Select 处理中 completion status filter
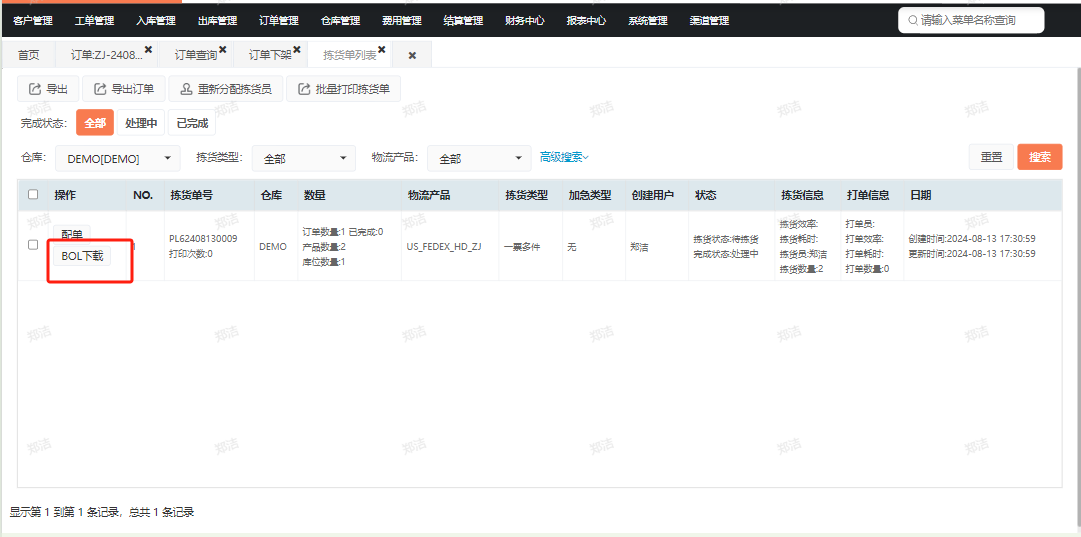Image resolution: width=1081 pixels, height=537 pixels. coord(141,123)
